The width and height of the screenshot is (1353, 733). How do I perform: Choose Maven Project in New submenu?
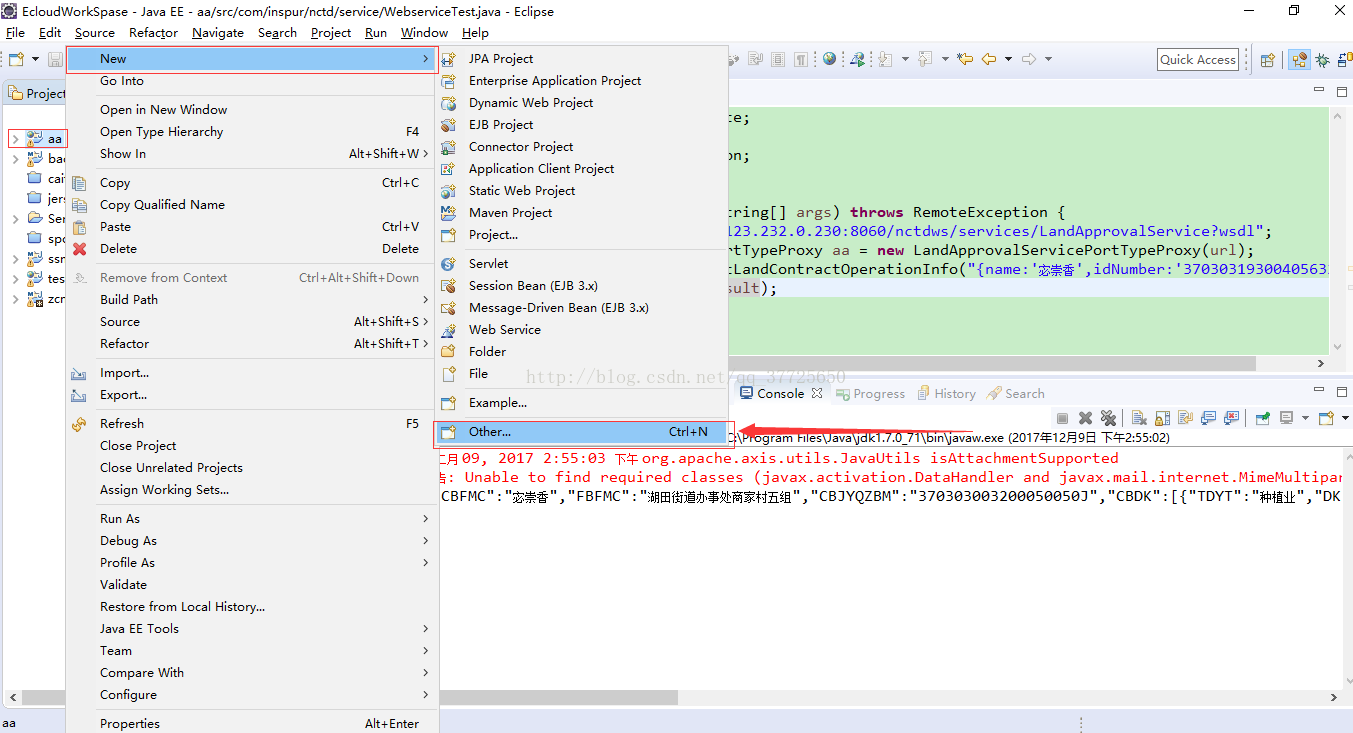(x=582, y=212)
